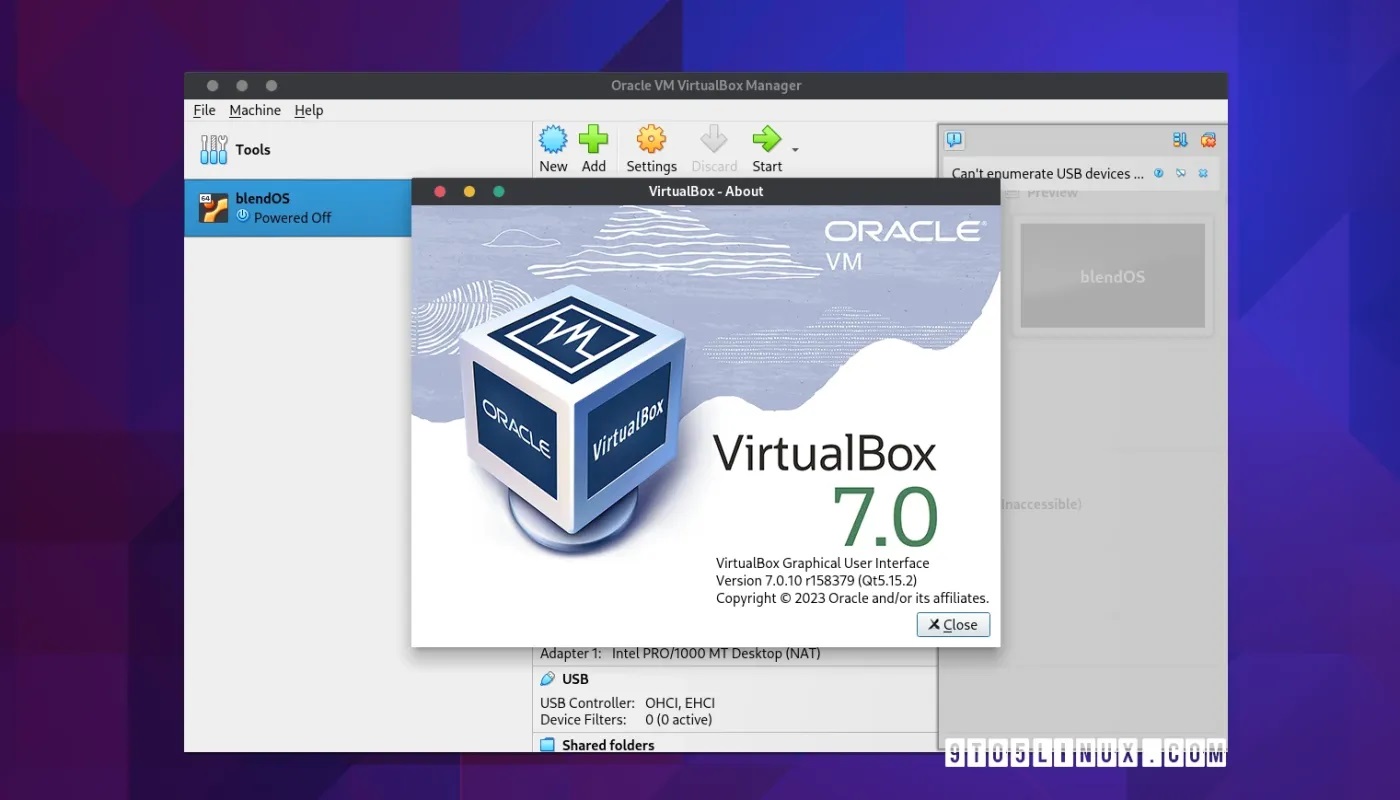Click the Version 7.0.10 r158379 text

(816, 580)
